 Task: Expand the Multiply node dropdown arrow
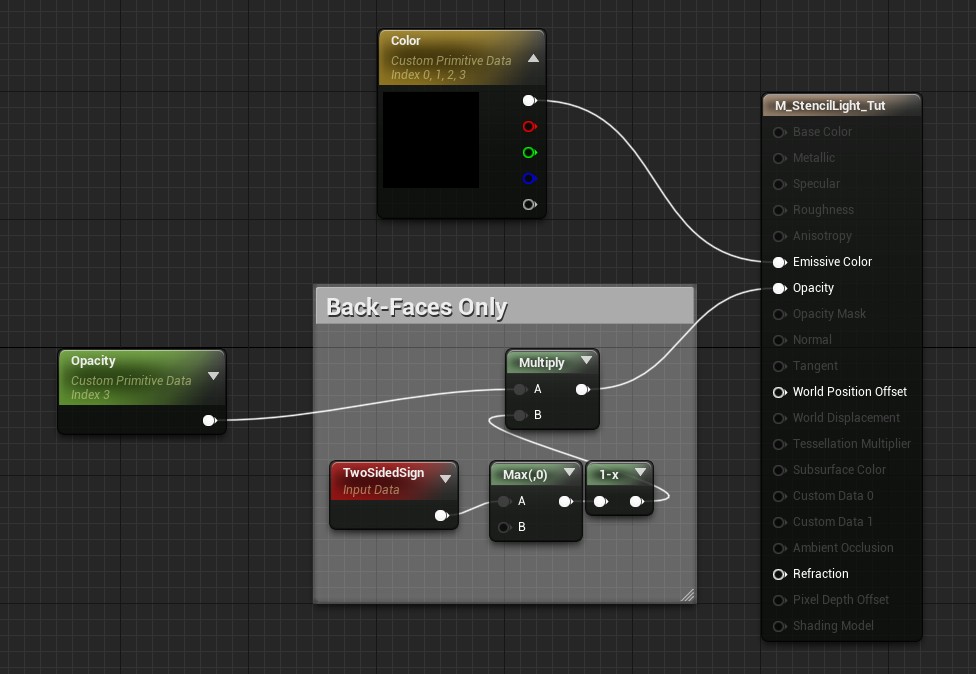point(586,361)
